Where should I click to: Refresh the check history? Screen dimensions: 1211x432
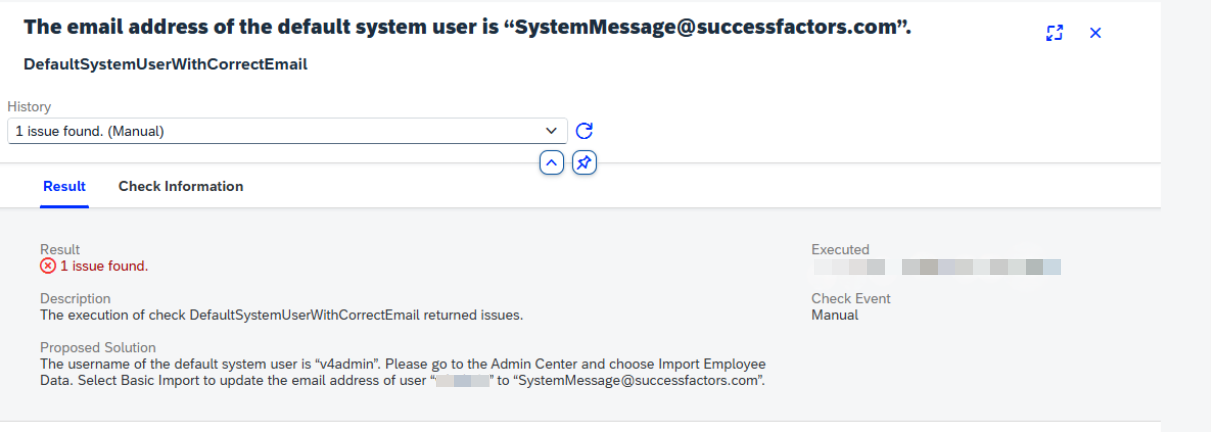click(x=585, y=131)
